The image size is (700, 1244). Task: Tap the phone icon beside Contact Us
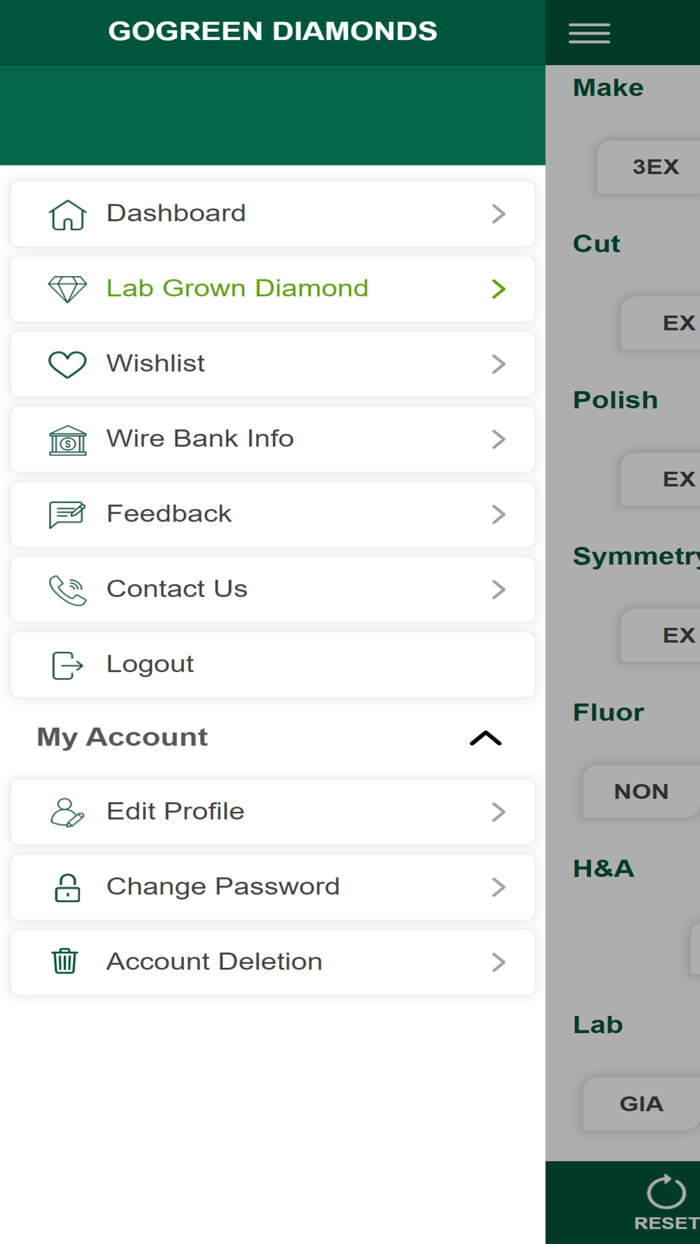pos(66,588)
